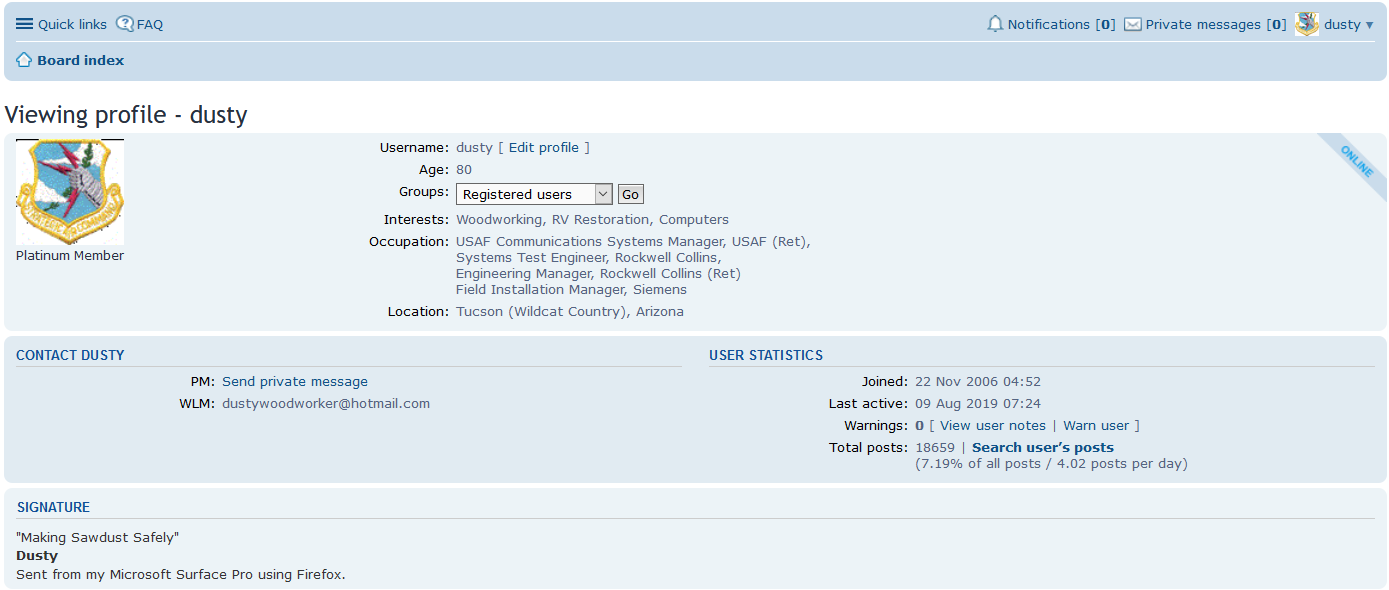Click the Go button next to Groups
1389x590 pixels.
point(630,194)
